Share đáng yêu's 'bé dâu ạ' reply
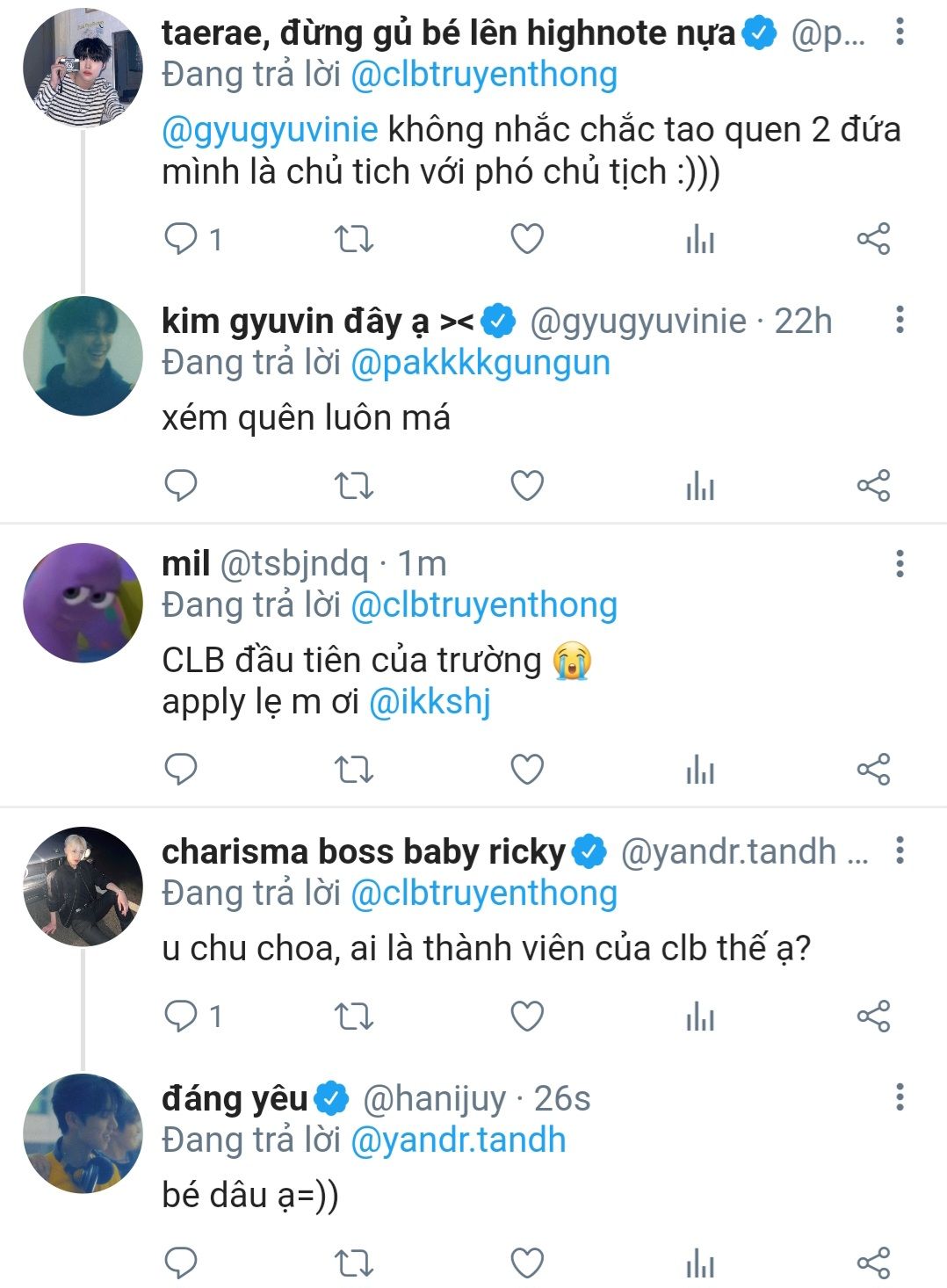This screenshot has height=1288, width=947. pos(873,1263)
